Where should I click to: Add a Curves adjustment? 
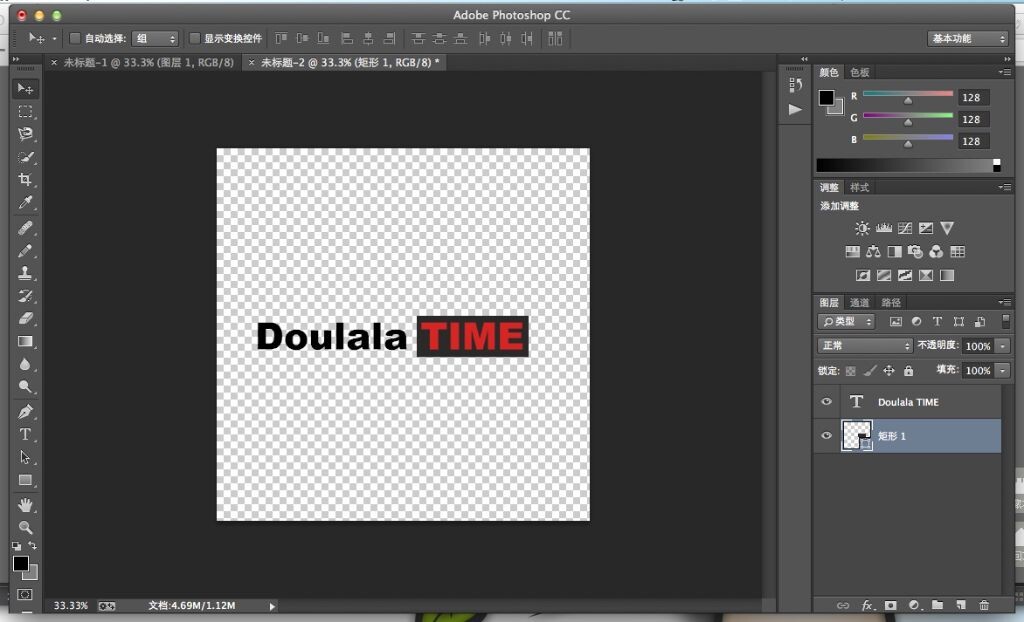(x=904, y=228)
